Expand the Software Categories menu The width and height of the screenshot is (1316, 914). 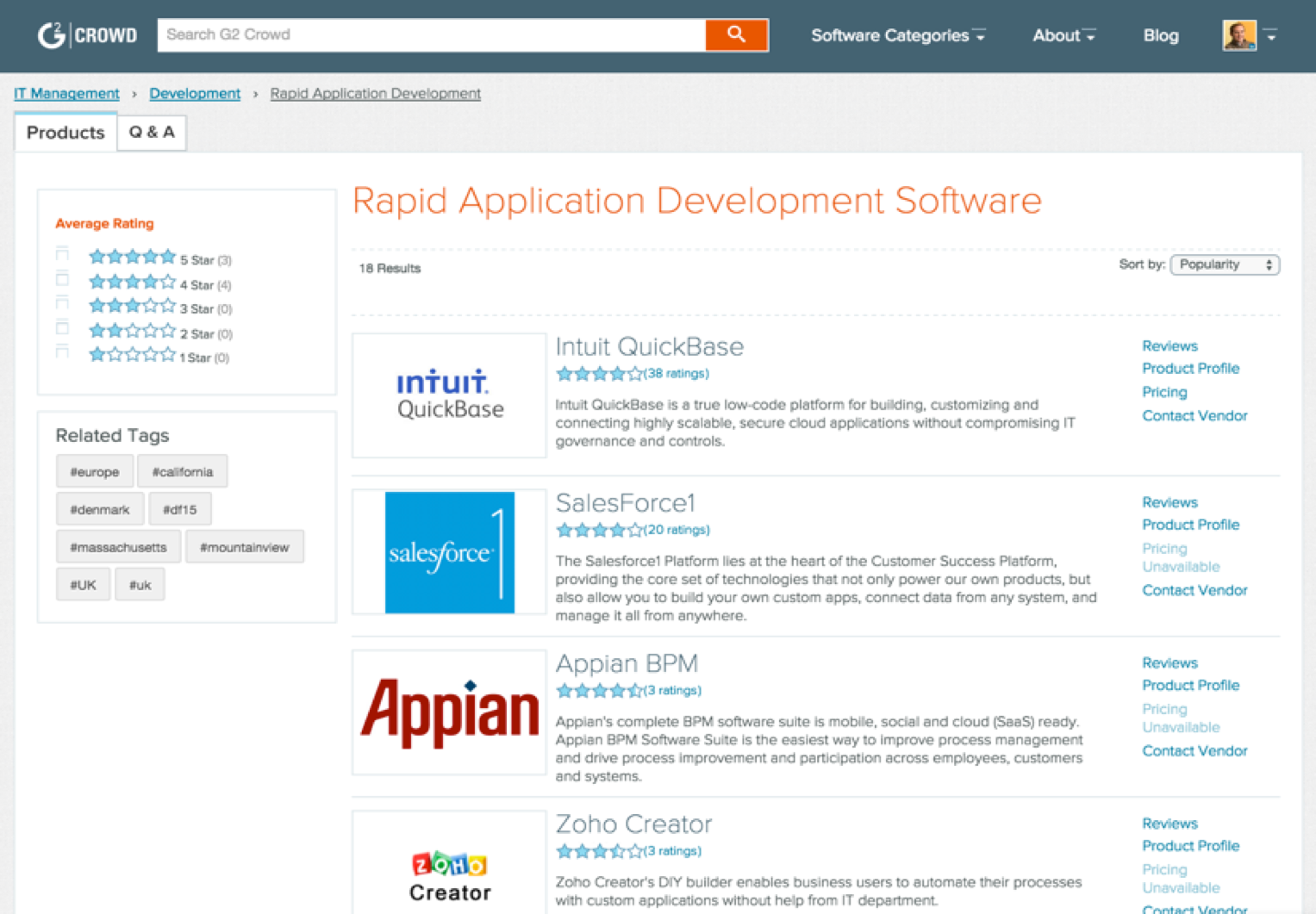click(897, 35)
